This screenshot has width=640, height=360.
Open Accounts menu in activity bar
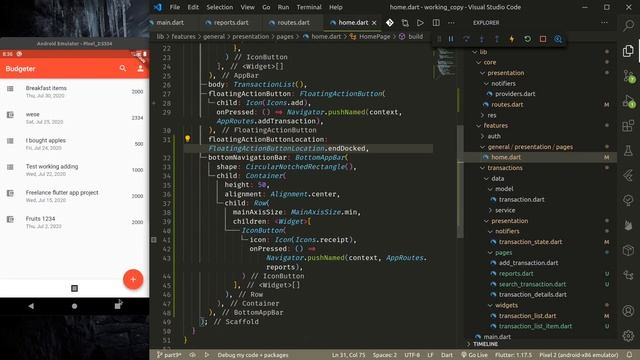[629, 311]
